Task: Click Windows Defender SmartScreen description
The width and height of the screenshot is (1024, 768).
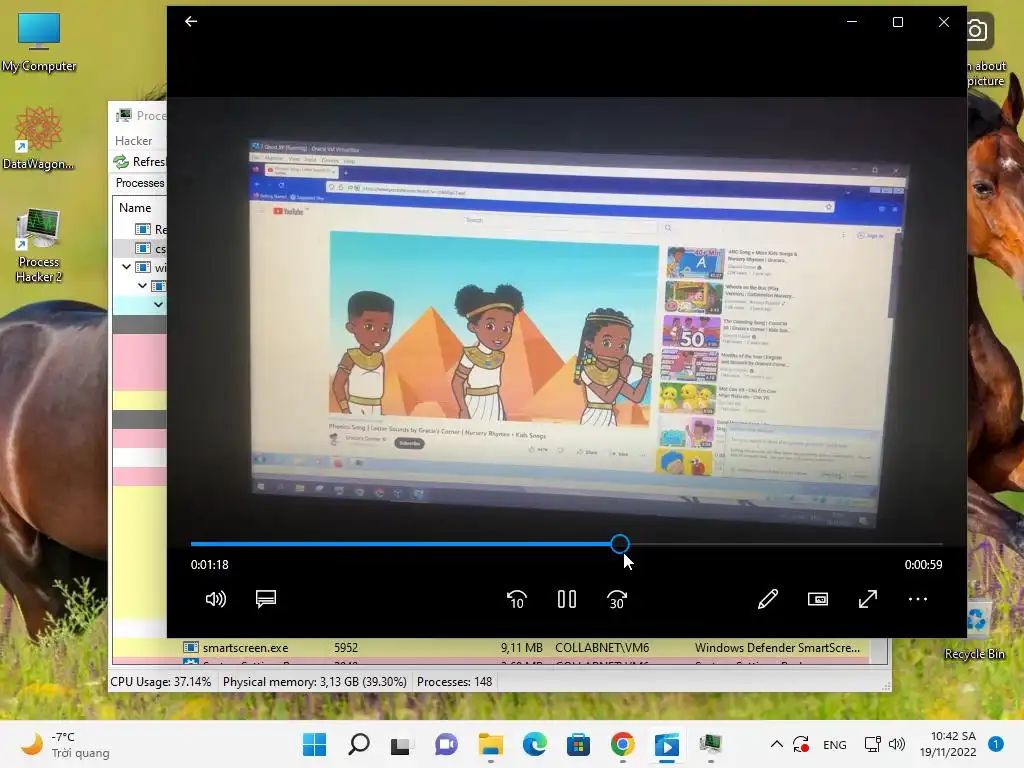Action: coord(777,648)
